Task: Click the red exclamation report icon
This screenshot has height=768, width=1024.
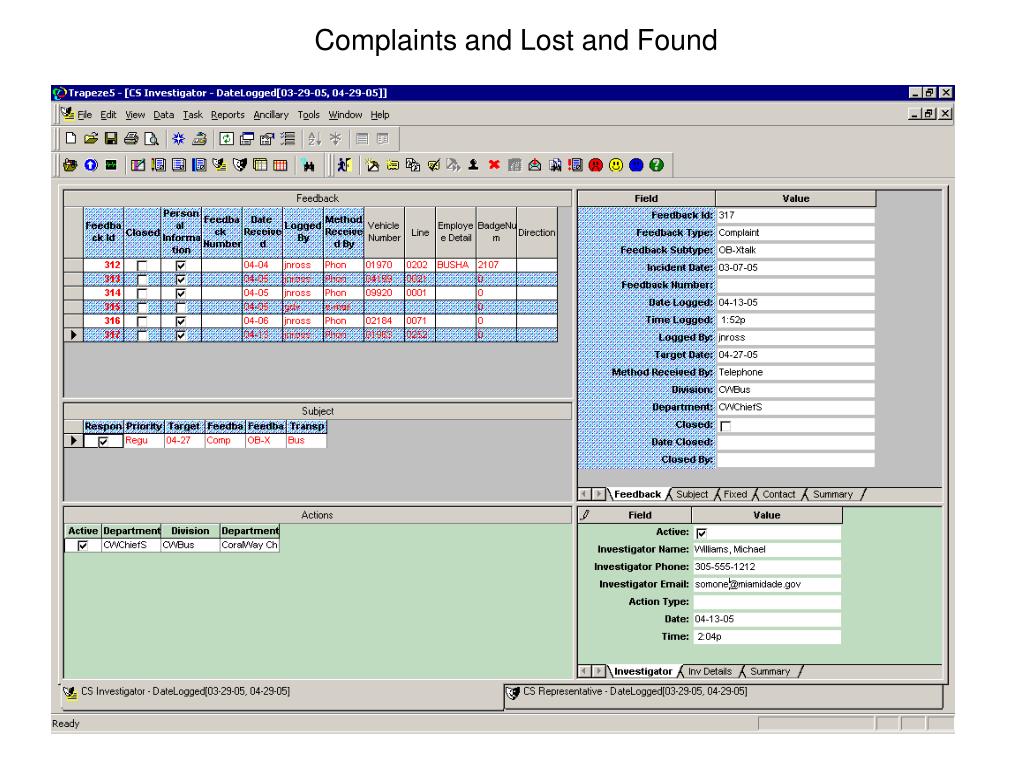Action: click(x=575, y=165)
